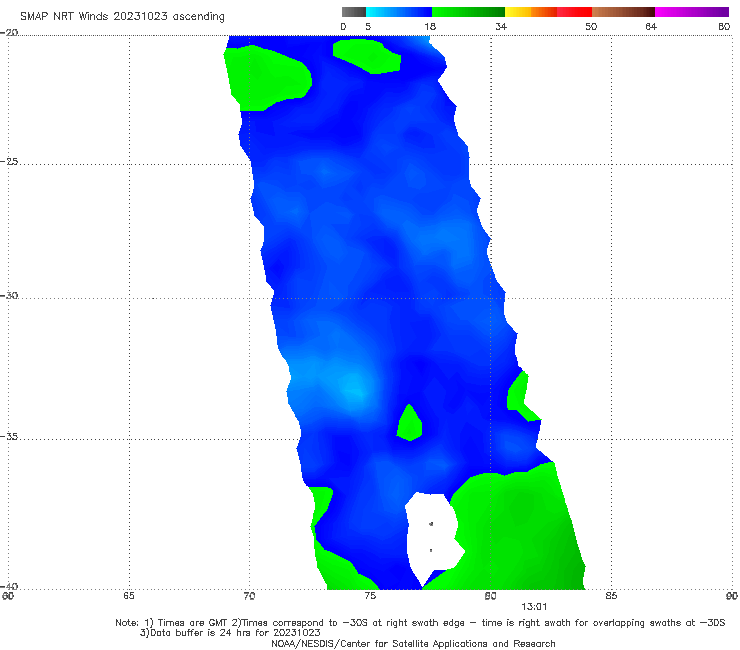Click the yellow-red 34-50 color bar segment
The width and height of the screenshot is (740, 650).
[x=548, y=12]
